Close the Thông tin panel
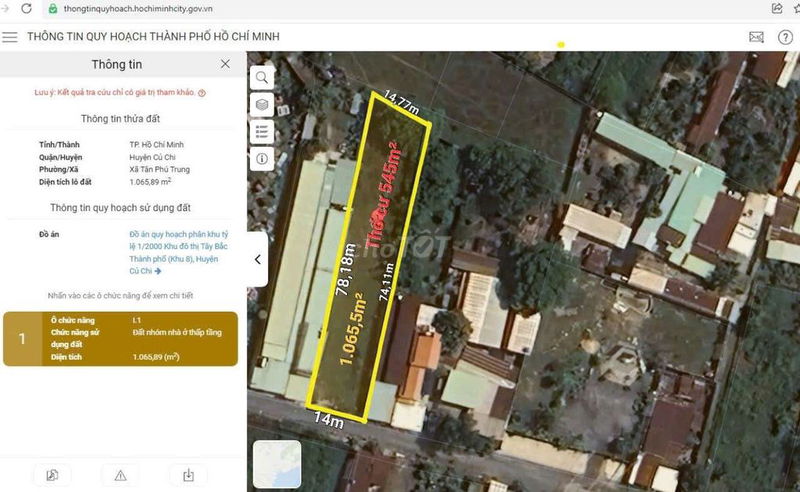Screen dimensions: 800x492 225,64
